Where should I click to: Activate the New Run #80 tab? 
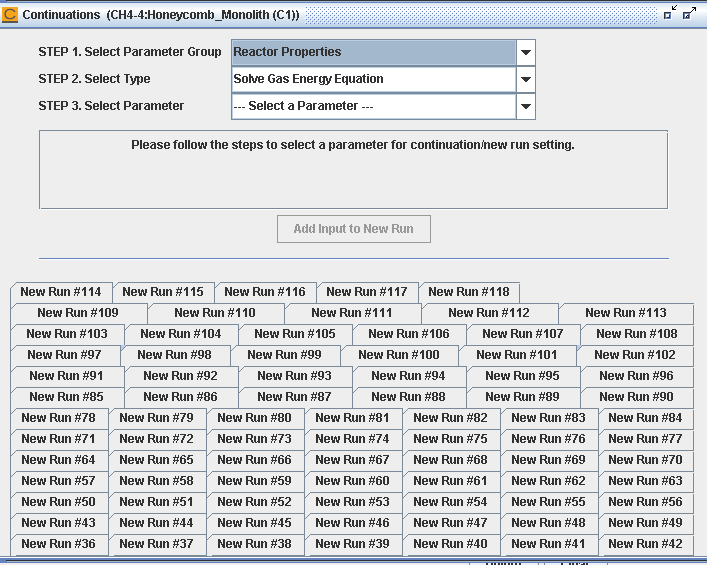pos(254,418)
